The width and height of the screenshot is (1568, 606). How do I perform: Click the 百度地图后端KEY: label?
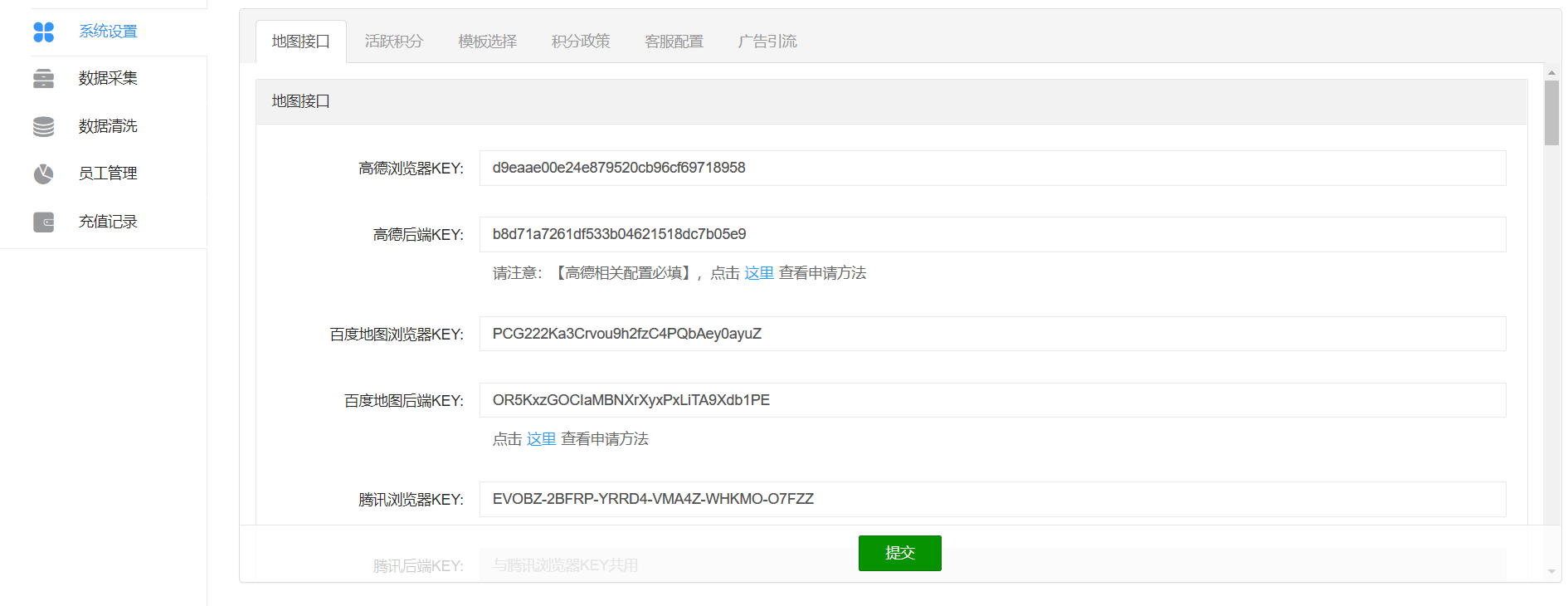point(404,401)
